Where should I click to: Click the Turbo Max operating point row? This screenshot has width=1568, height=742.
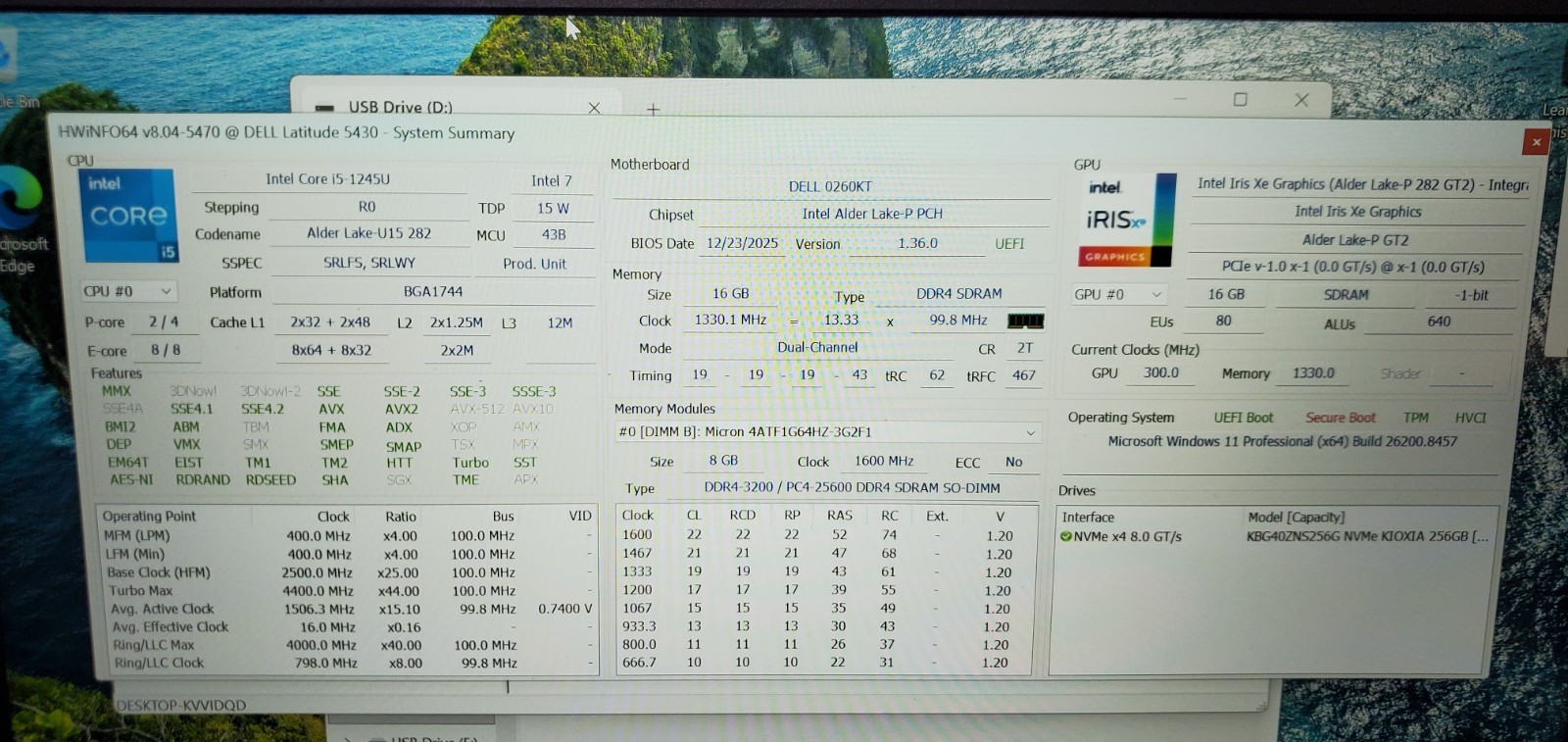pos(349,591)
